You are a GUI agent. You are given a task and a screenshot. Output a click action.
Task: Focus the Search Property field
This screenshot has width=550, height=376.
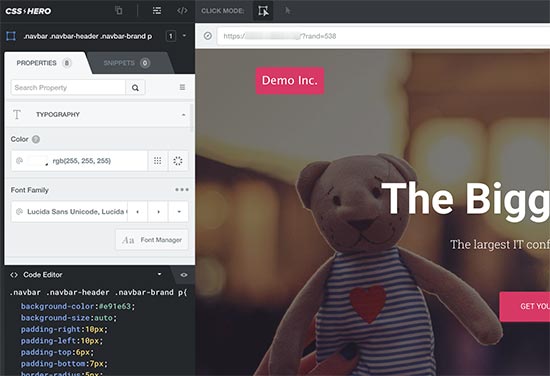click(x=68, y=87)
